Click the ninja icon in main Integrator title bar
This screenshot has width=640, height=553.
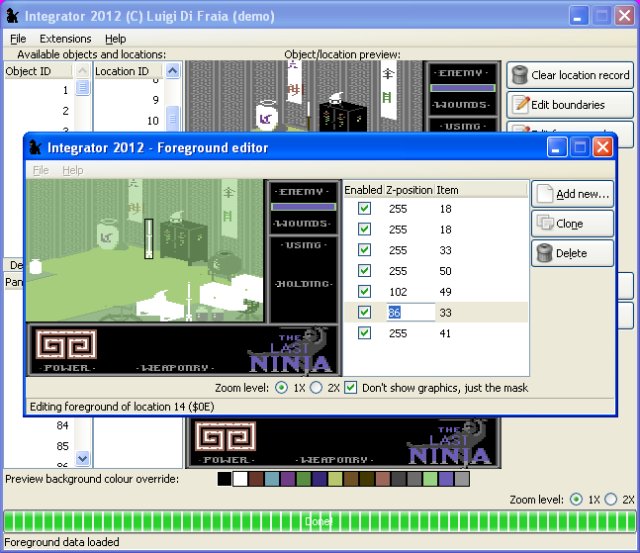pos(13,16)
